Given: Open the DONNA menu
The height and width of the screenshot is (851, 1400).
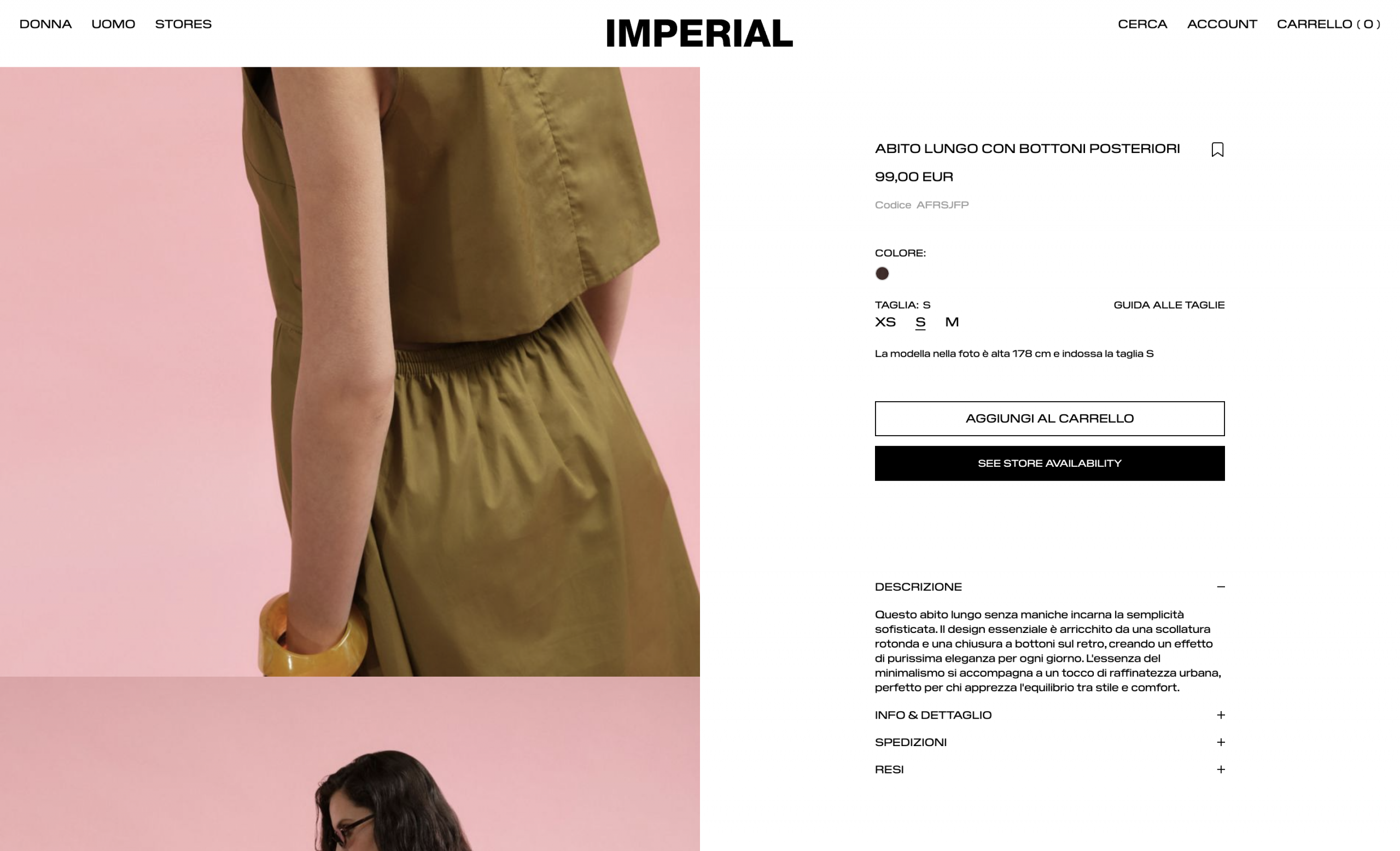Looking at the screenshot, I should tap(45, 24).
